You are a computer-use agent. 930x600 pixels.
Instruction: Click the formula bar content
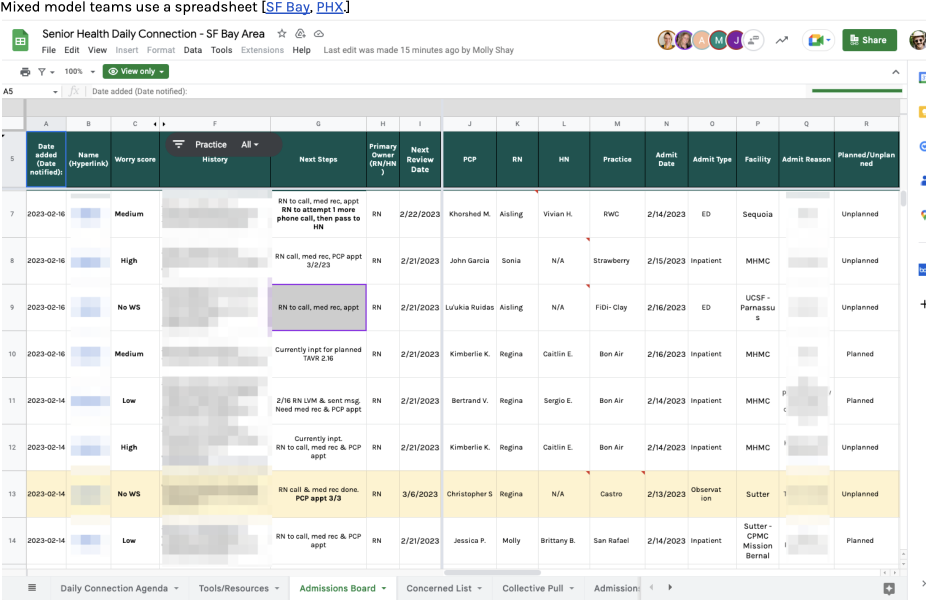tap(139, 91)
